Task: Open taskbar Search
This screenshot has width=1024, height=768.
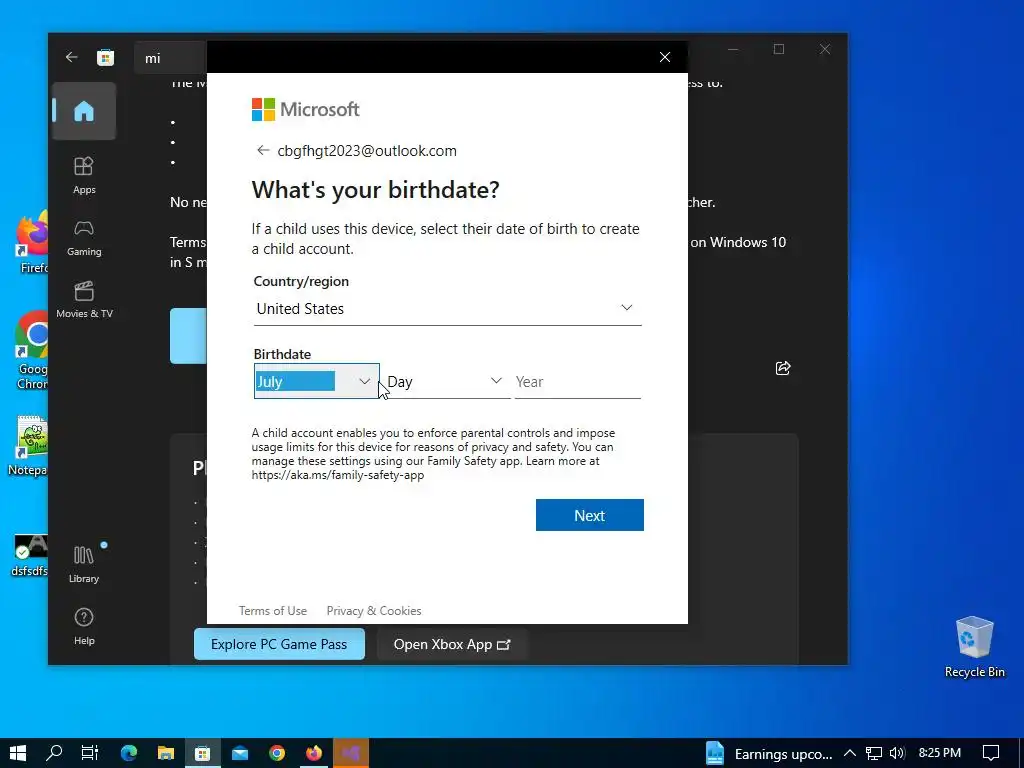Action: 54,753
